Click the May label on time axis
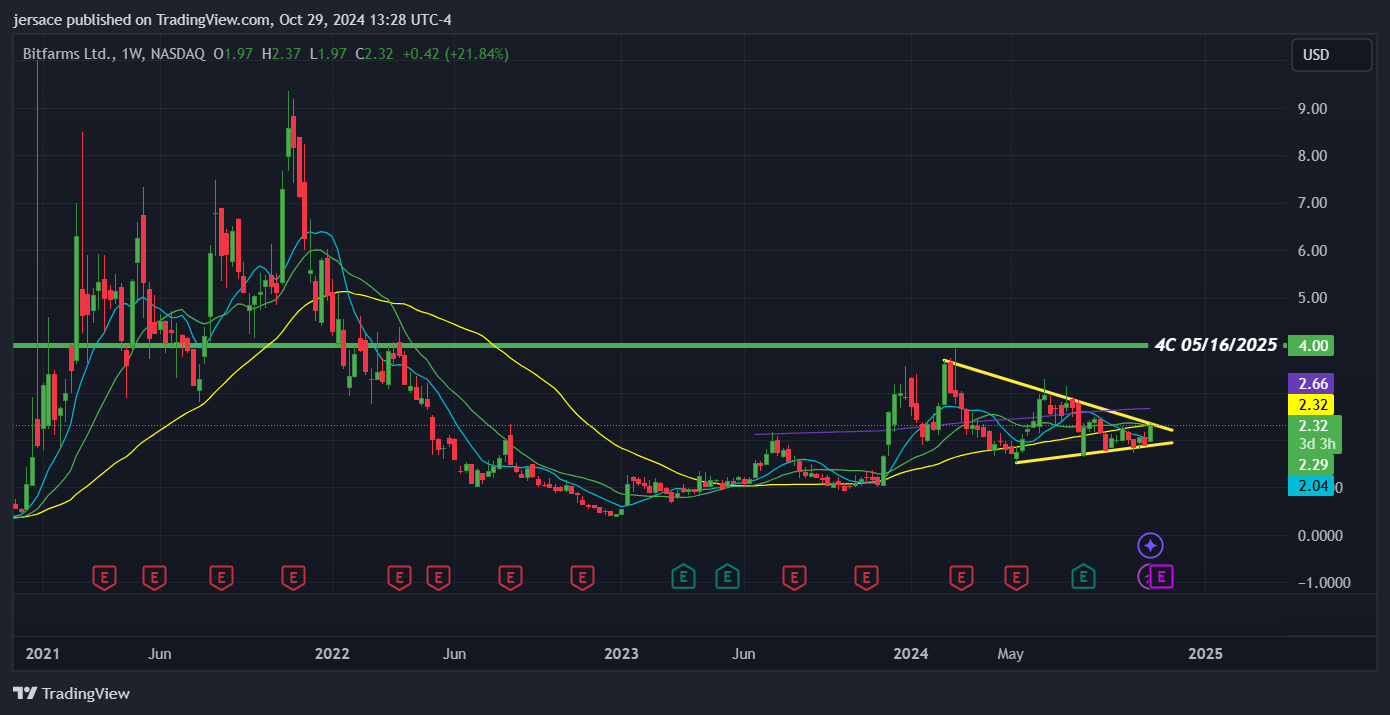The height and width of the screenshot is (715, 1390). point(1011,654)
